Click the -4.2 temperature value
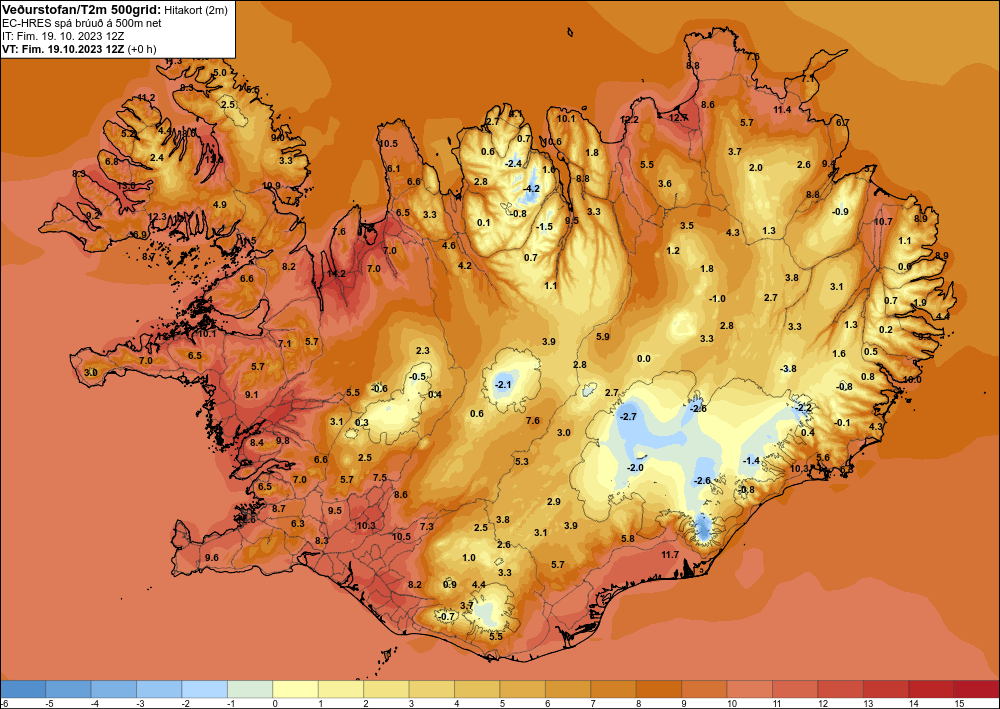 click(x=531, y=189)
